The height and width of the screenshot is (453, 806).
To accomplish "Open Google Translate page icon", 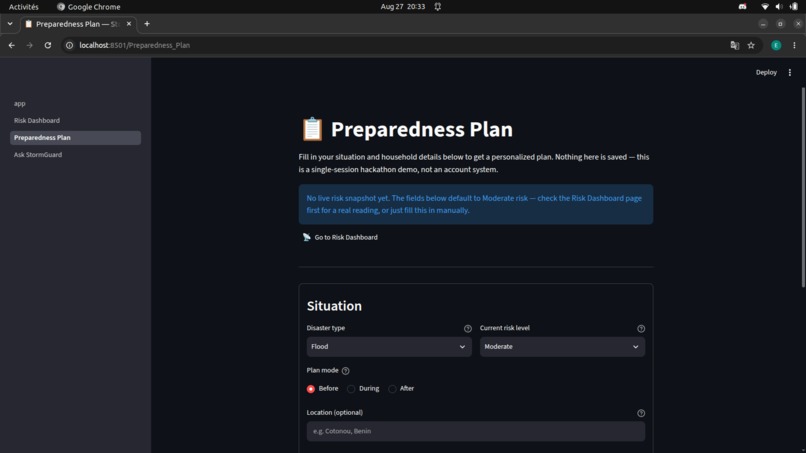I will 735,45.
